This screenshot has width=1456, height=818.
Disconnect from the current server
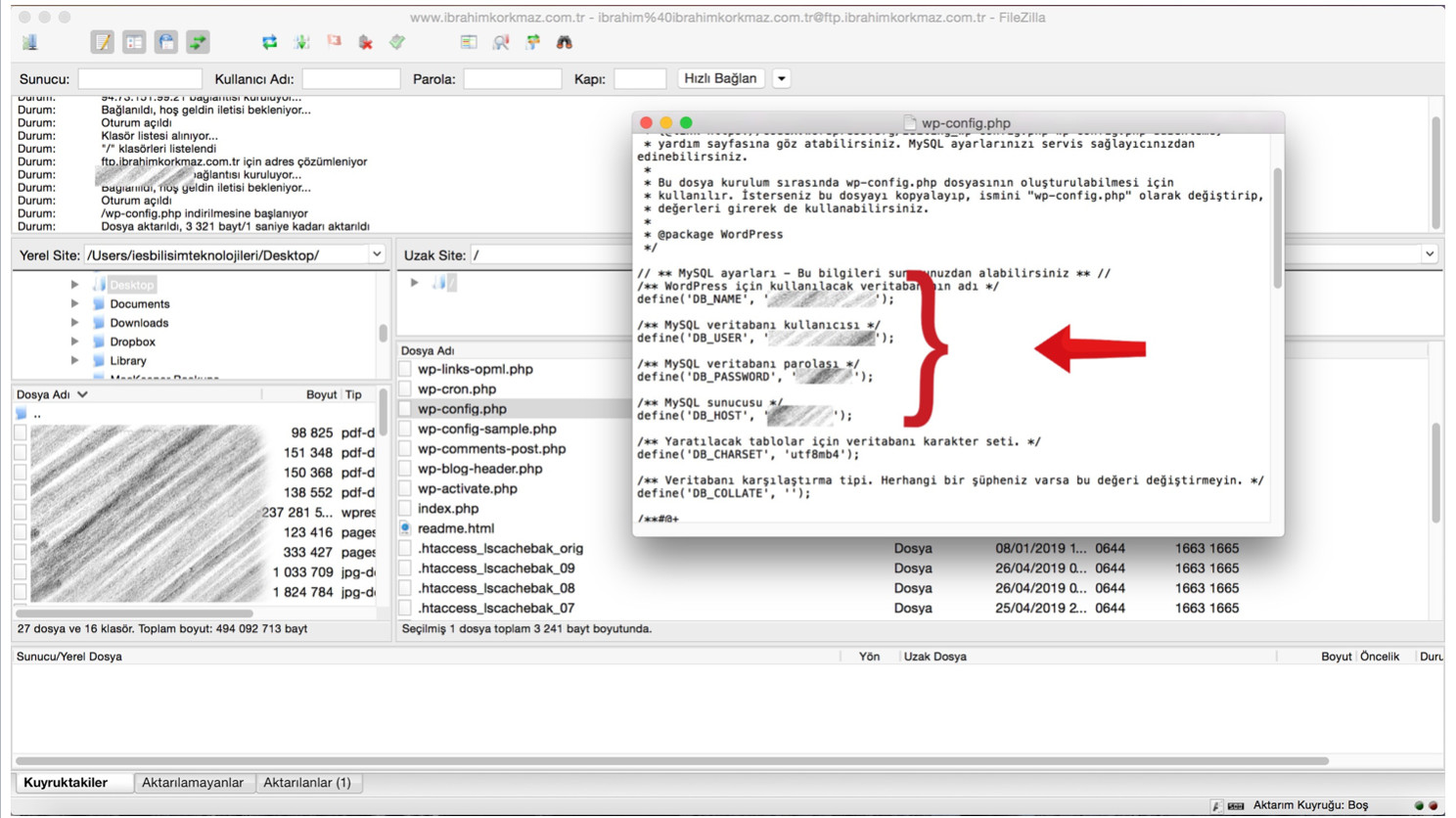coord(365,42)
